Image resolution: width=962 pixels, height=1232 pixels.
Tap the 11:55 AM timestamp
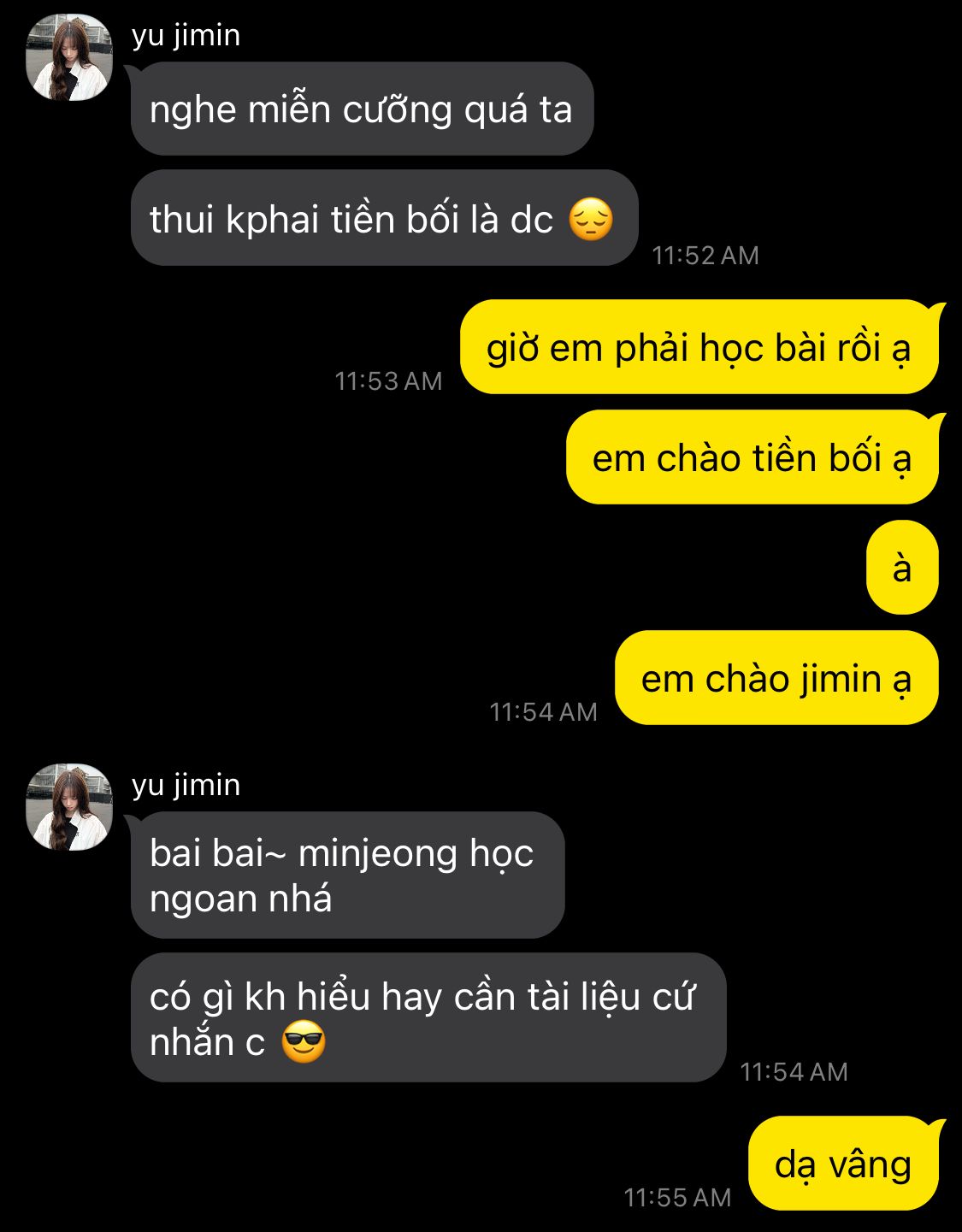[677, 1198]
